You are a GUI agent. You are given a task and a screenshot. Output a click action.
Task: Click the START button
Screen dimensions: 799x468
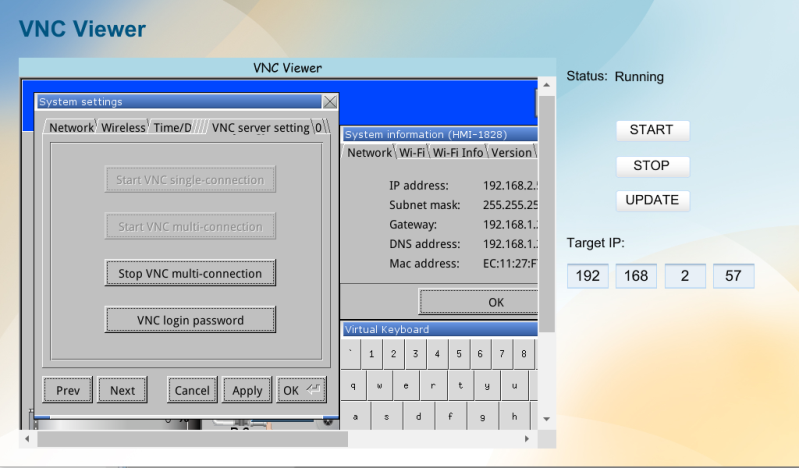pyautogui.click(x=653, y=131)
